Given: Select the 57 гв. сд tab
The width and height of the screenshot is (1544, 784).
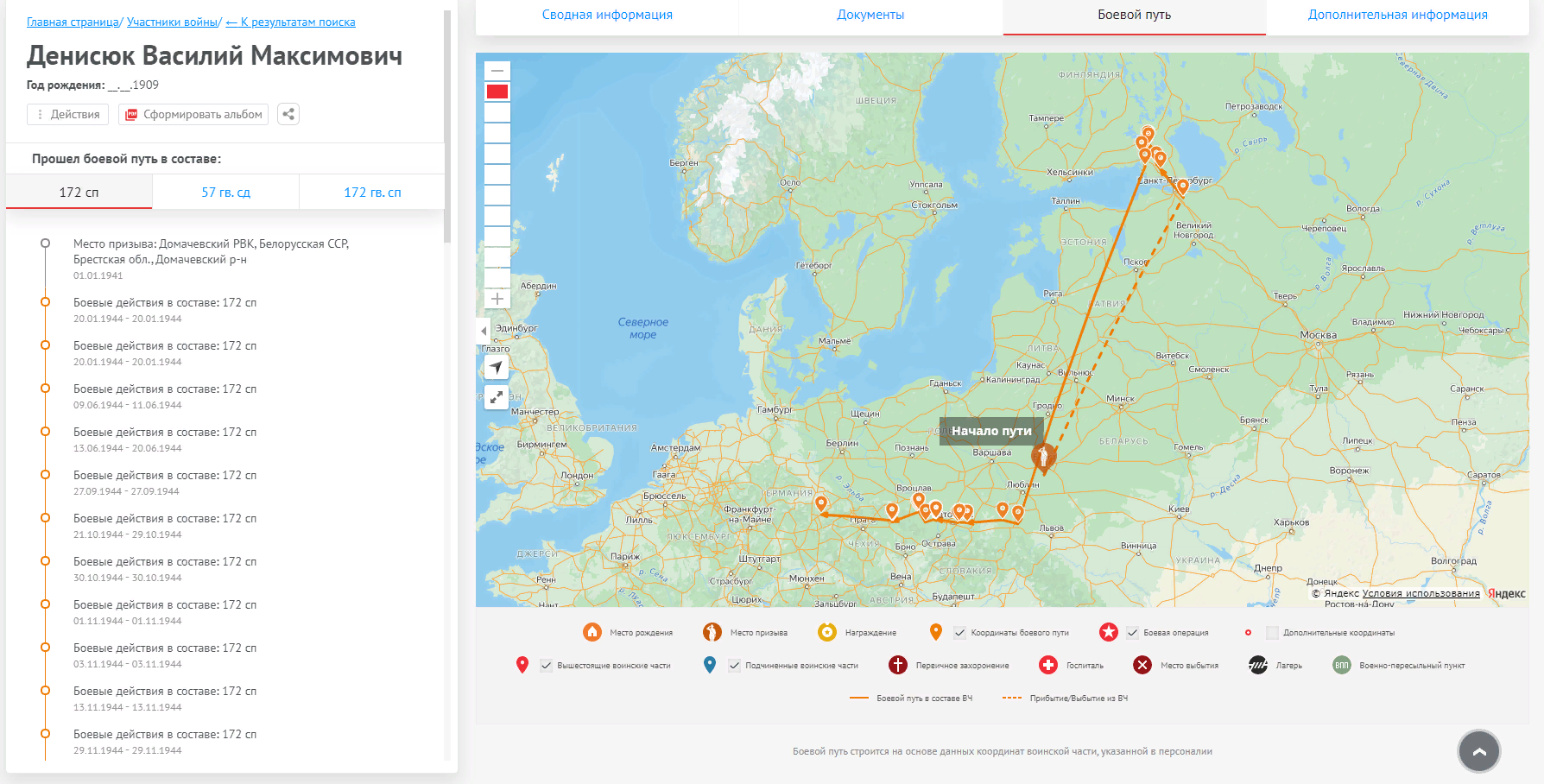Looking at the screenshot, I should [225, 193].
